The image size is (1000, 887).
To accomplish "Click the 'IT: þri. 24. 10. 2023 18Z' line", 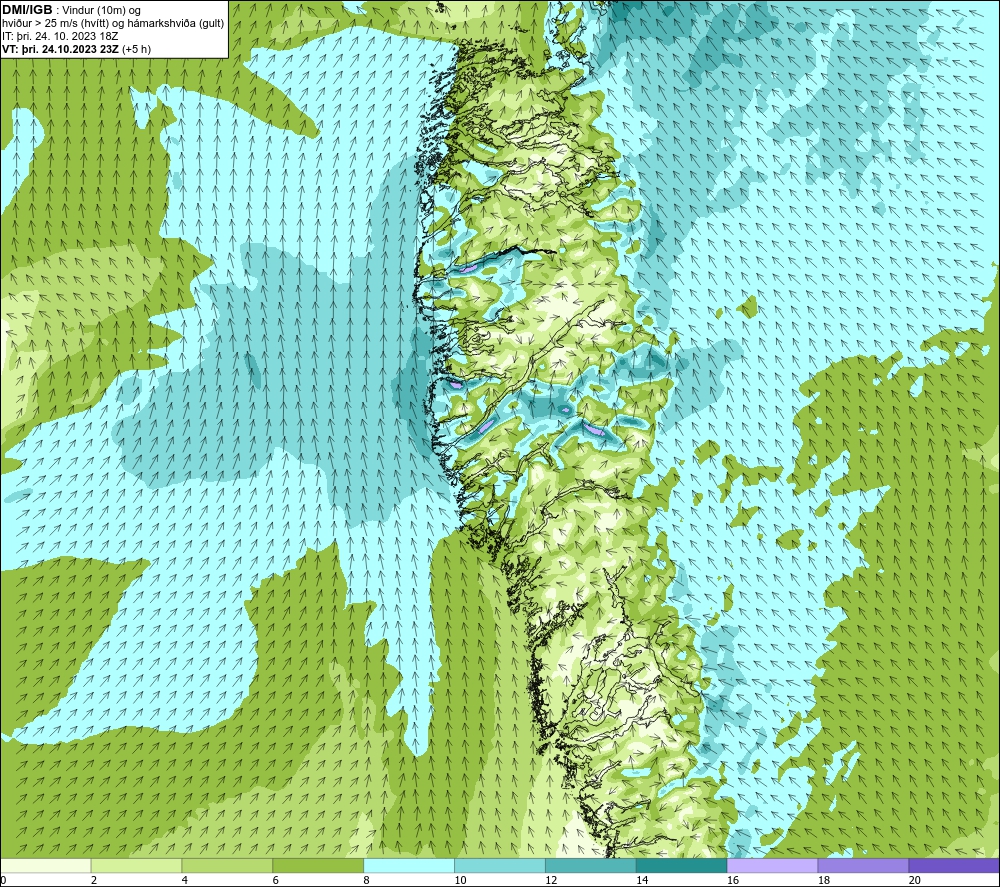I will 60,36.
